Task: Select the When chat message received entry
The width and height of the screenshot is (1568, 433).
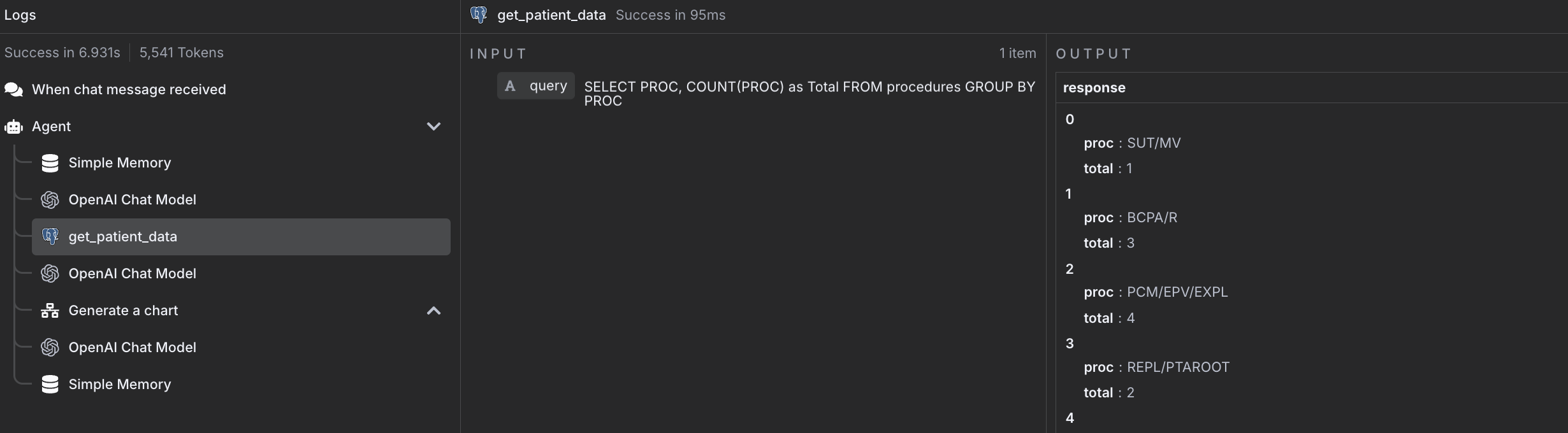Action: pos(129,90)
